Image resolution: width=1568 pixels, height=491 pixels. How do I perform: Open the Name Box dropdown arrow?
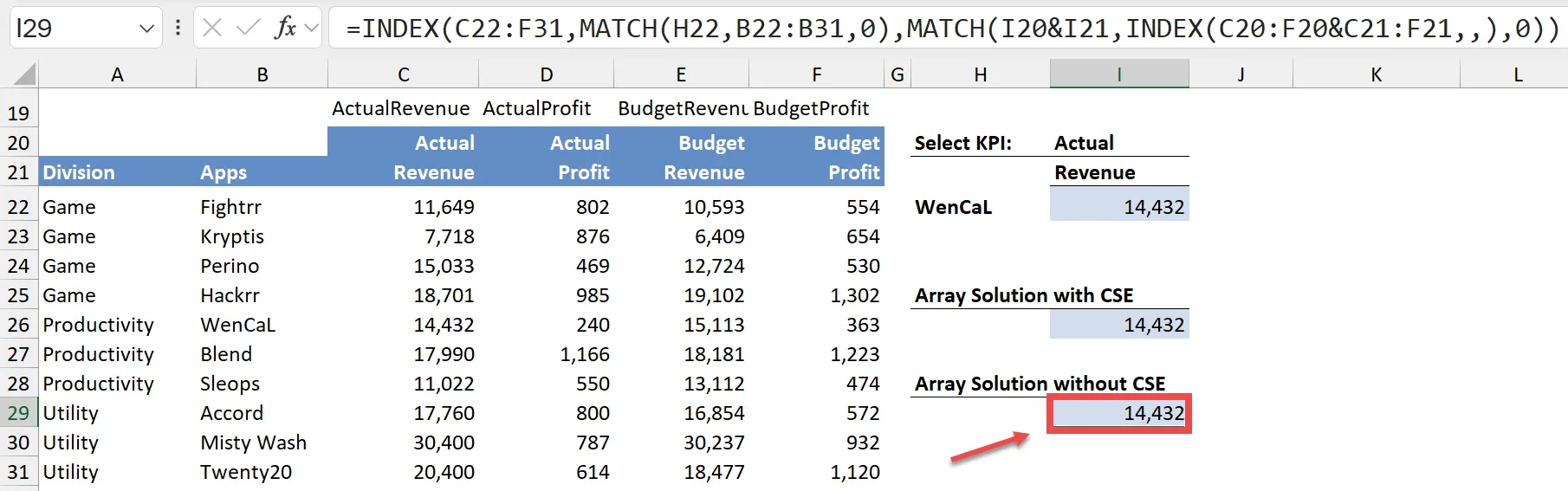click(146, 29)
